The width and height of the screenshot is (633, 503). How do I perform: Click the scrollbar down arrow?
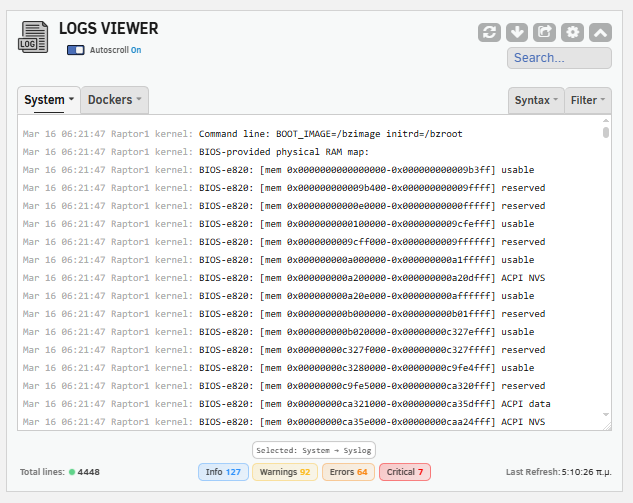[x=606, y=415]
